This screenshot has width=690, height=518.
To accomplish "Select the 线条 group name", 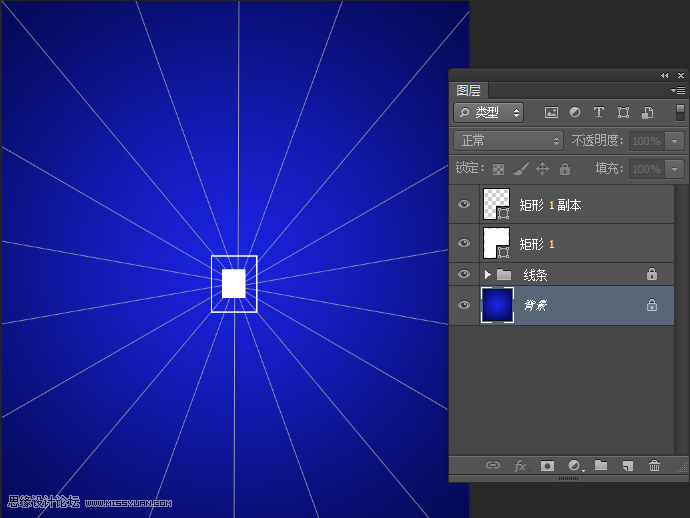I will point(536,275).
